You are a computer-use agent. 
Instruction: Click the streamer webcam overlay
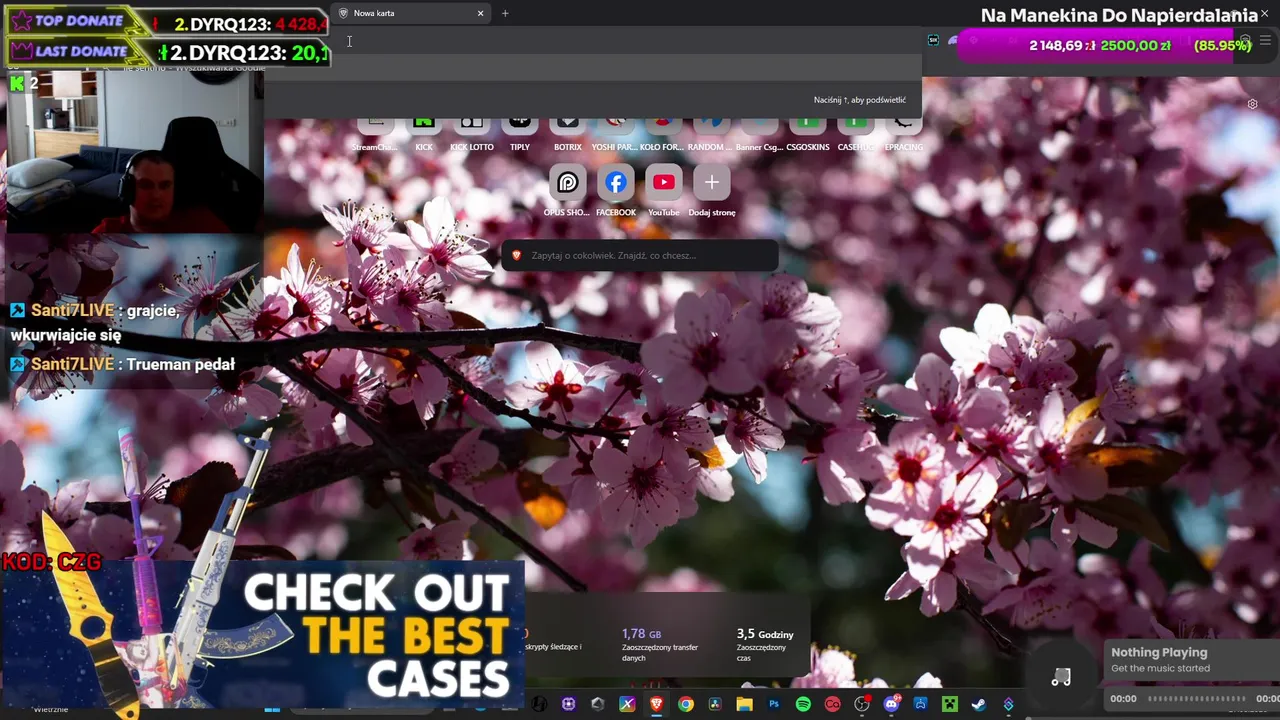click(135, 152)
